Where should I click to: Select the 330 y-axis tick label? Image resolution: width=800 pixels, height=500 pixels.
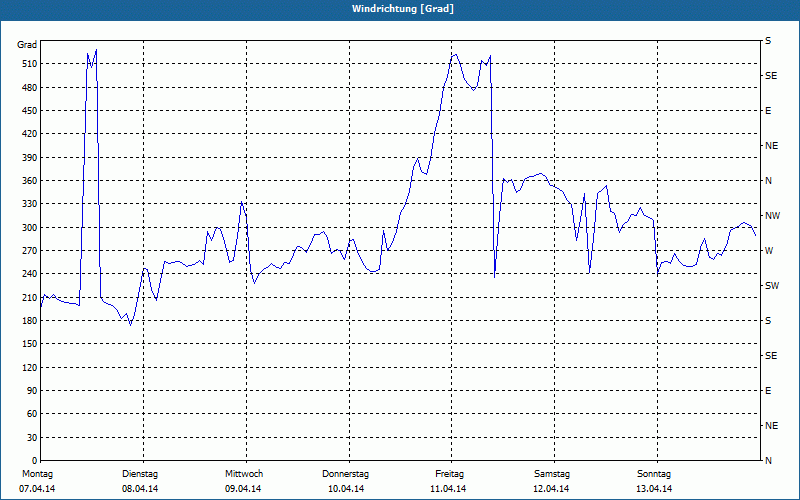tap(29, 204)
